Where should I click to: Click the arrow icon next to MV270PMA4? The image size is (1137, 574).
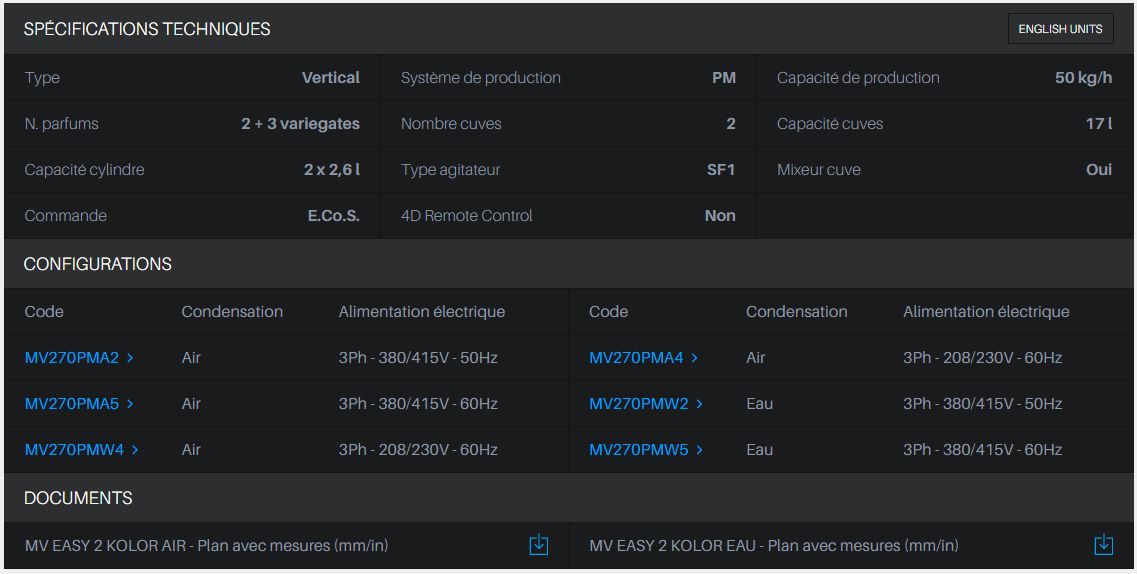[695, 358]
